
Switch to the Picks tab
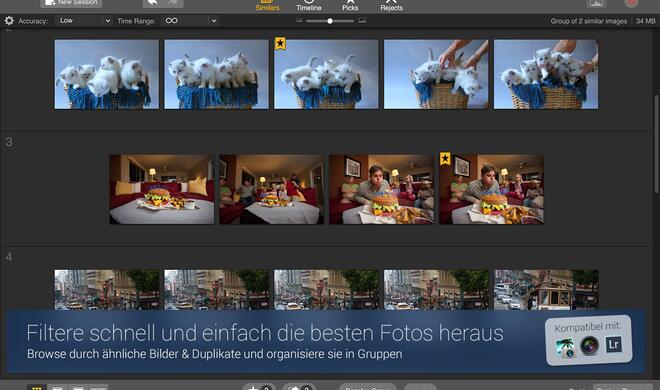click(350, 5)
